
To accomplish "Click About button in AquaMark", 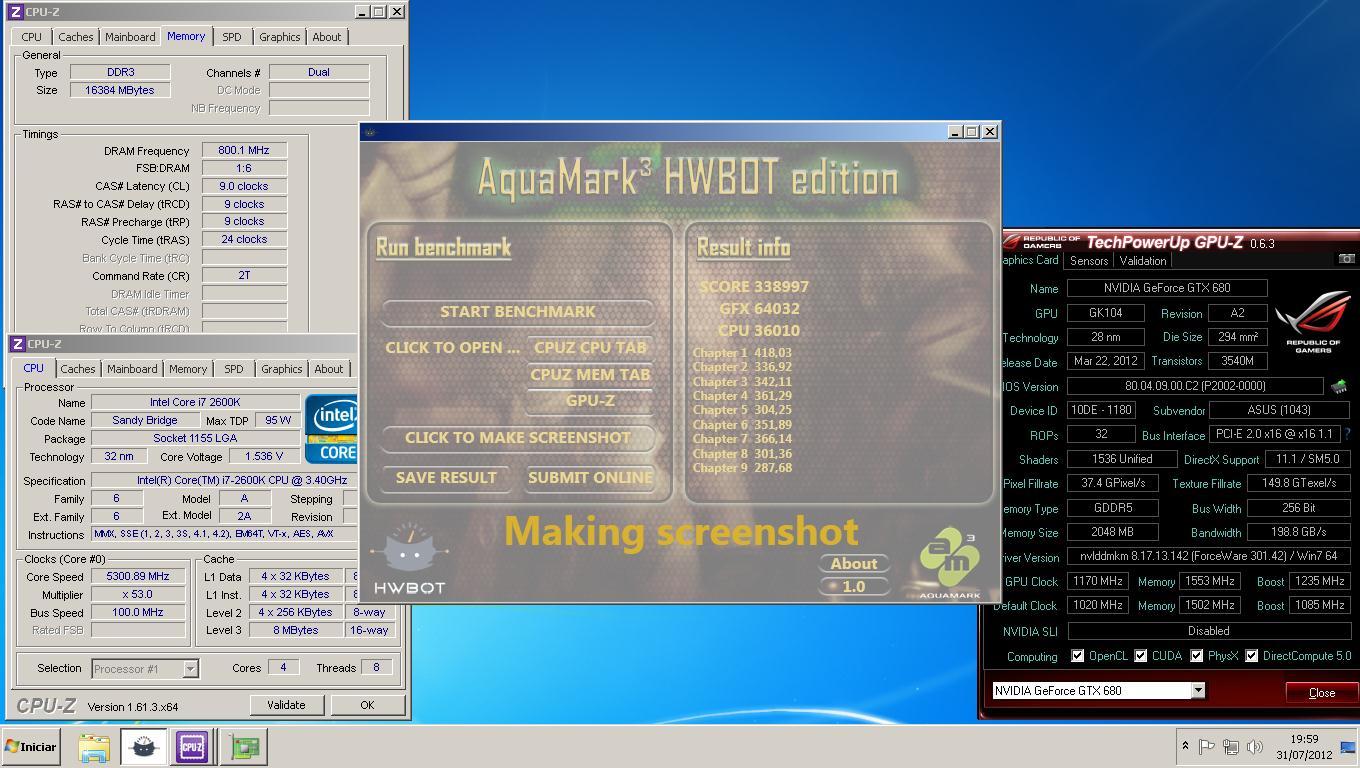I will coord(854,564).
